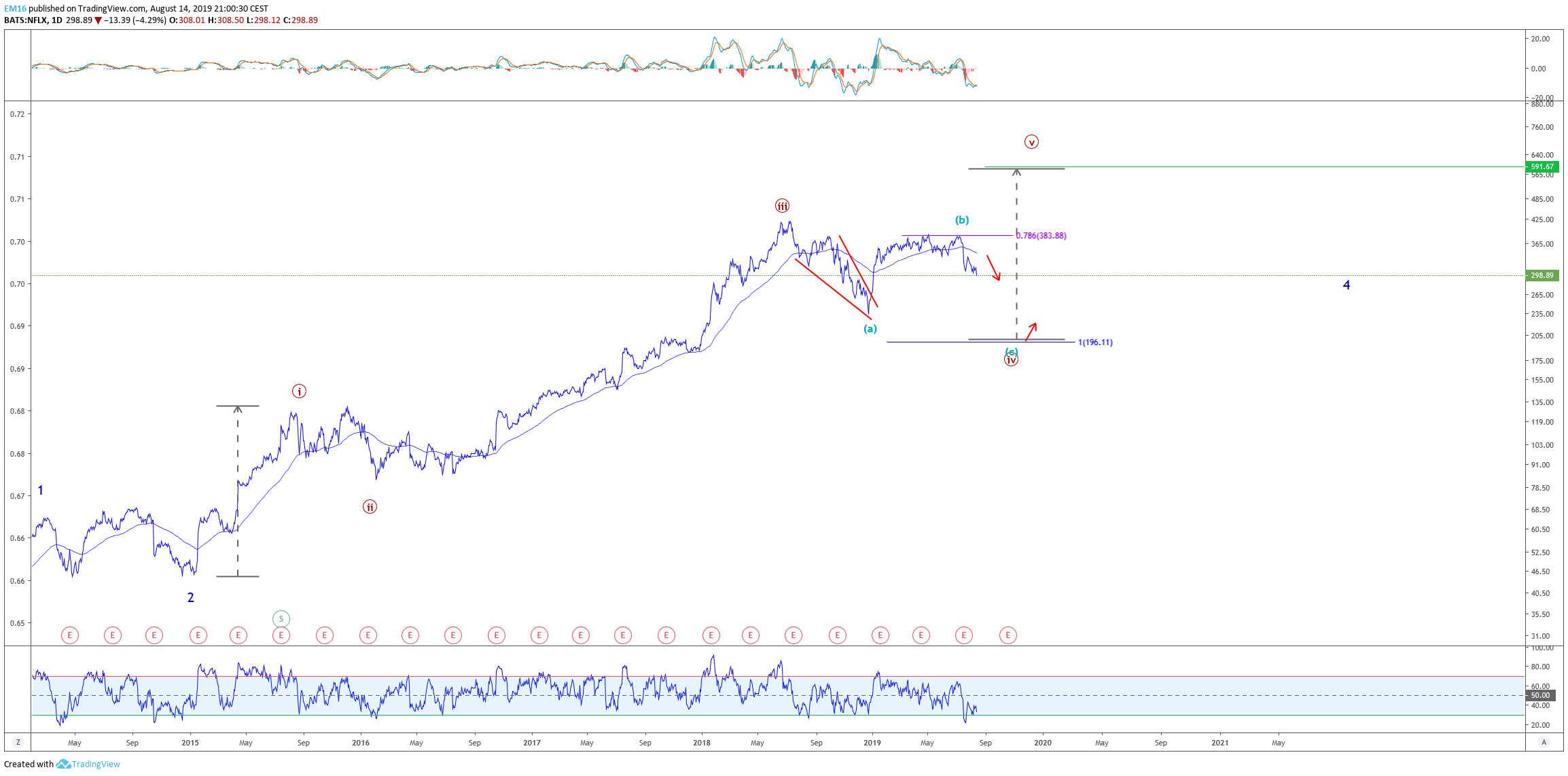This screenshot has height=776, width=1568.
Task: Click the H:308.50 high value in header
Action: point(226,20)
